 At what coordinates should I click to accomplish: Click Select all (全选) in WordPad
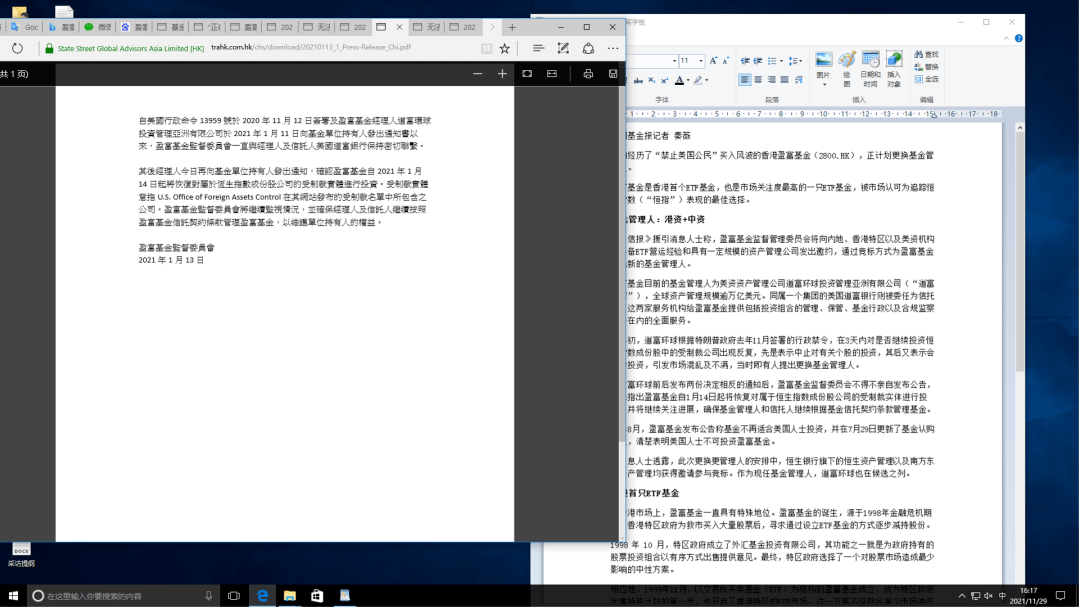[x=926, y=79]
